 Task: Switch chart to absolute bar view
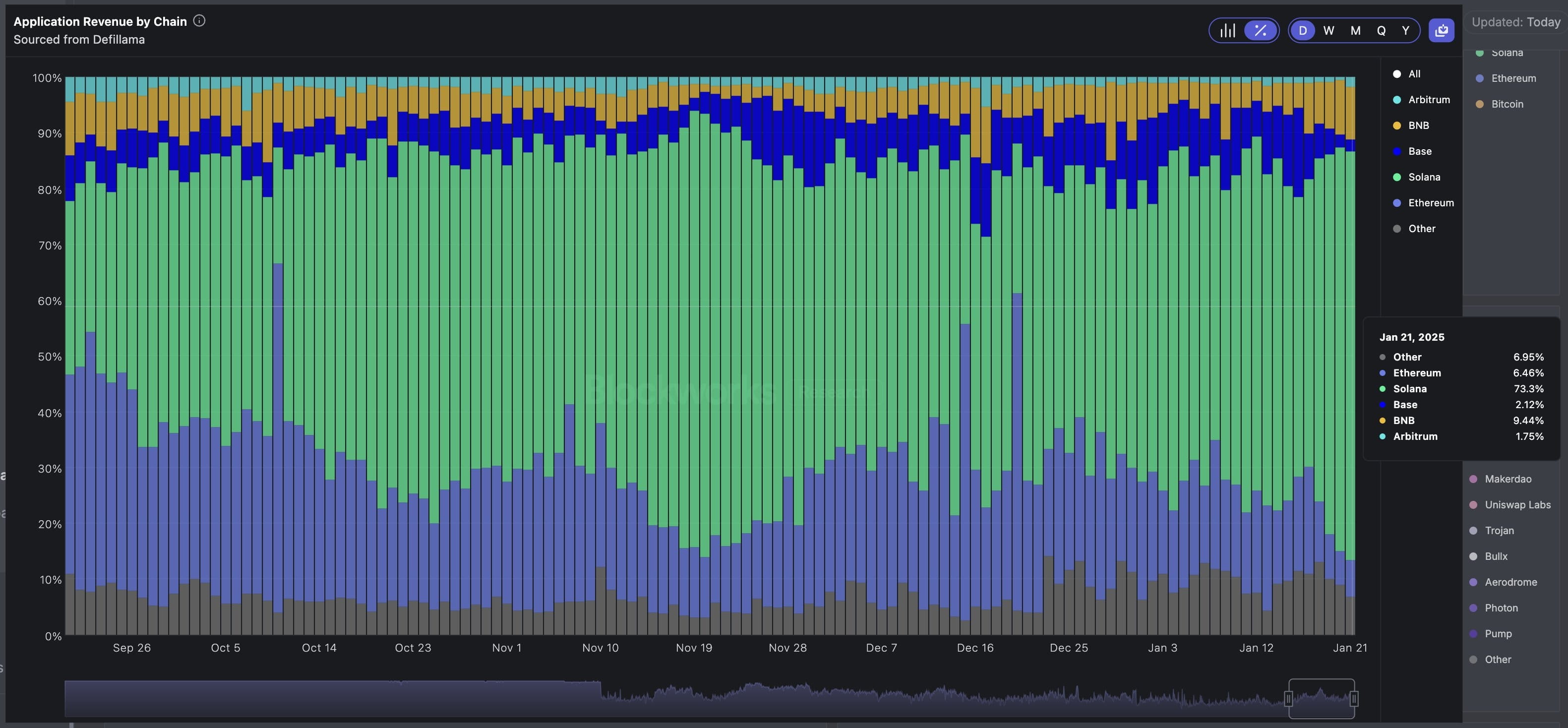click(x=1227, y=30)
